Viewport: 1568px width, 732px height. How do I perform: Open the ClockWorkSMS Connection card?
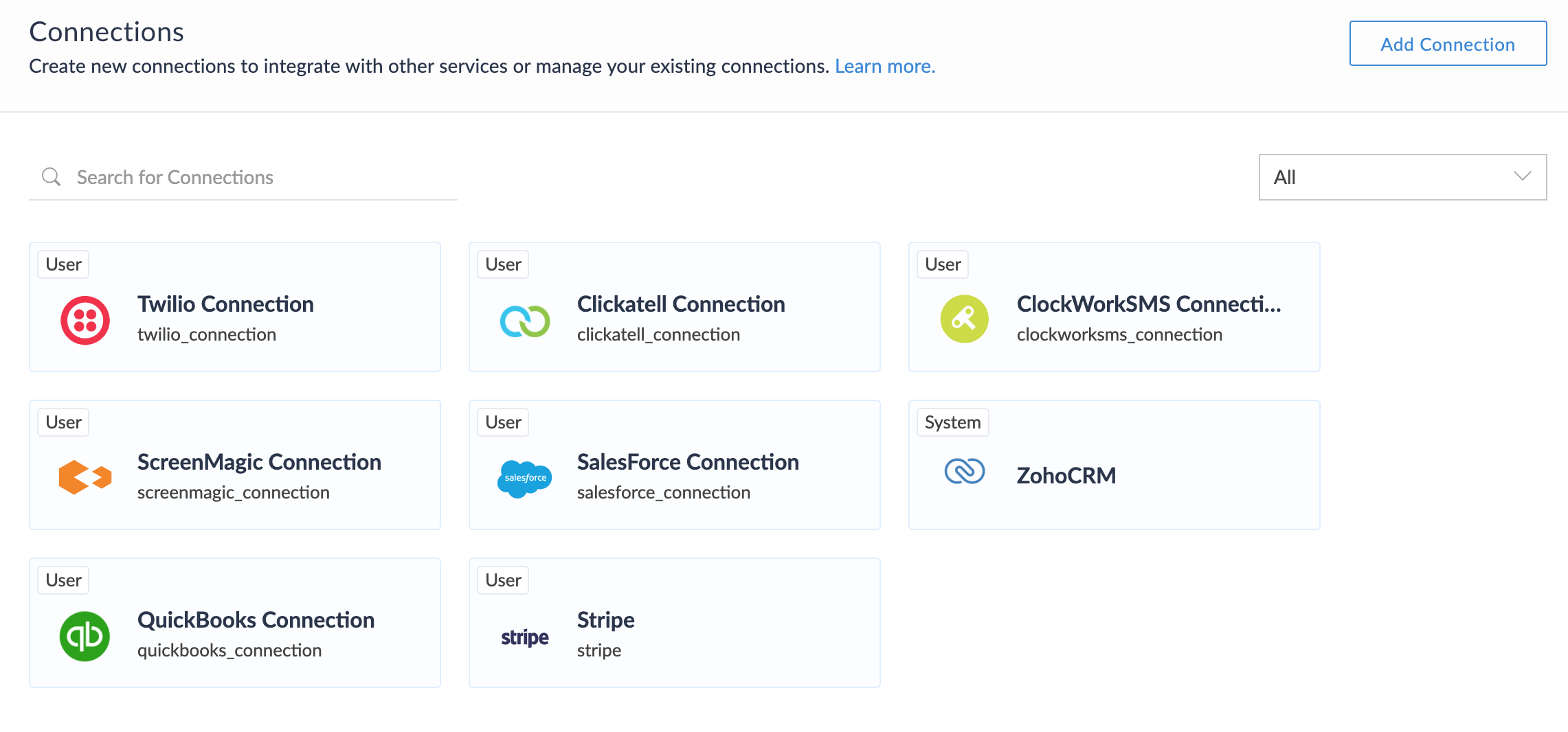click(1114, 306)
